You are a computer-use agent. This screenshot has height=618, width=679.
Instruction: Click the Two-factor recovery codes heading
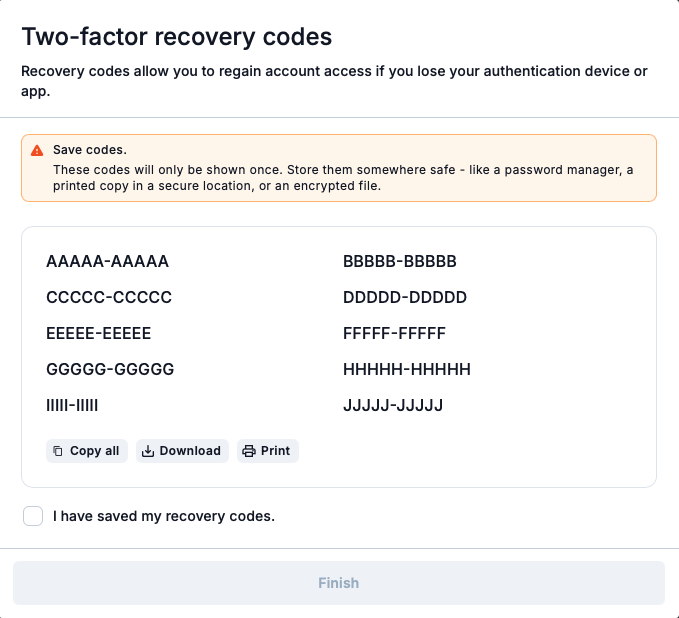[177, 38]
